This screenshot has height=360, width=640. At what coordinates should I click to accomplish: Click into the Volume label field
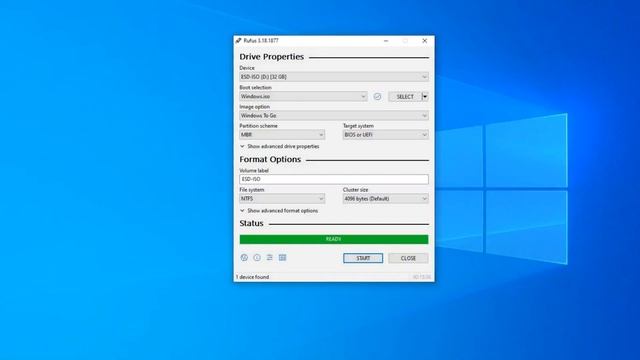coord(334,179)
